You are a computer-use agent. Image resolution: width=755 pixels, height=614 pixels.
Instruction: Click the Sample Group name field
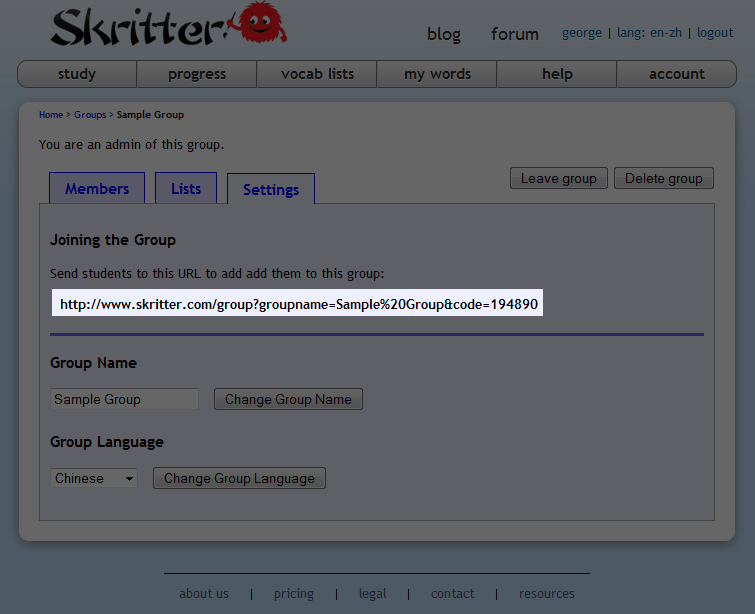click(x=124, y=399)
